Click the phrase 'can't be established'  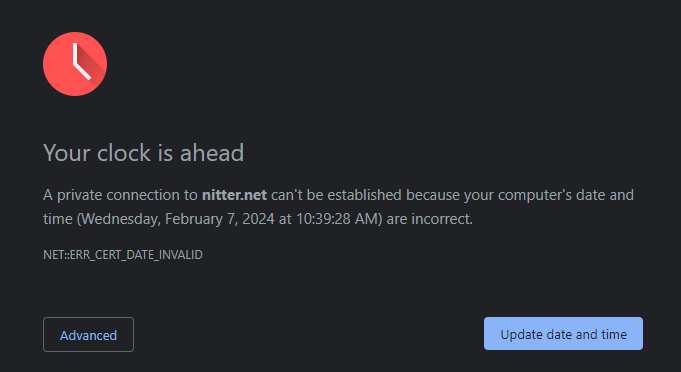coord(336,195)
